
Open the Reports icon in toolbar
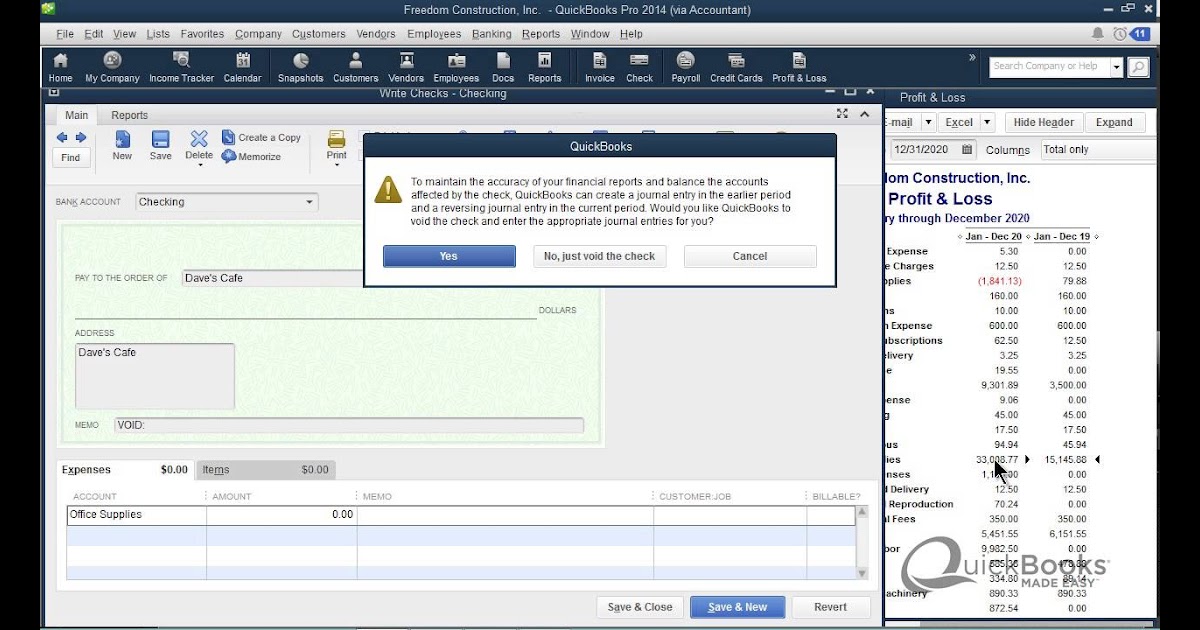tap(544, 67)
